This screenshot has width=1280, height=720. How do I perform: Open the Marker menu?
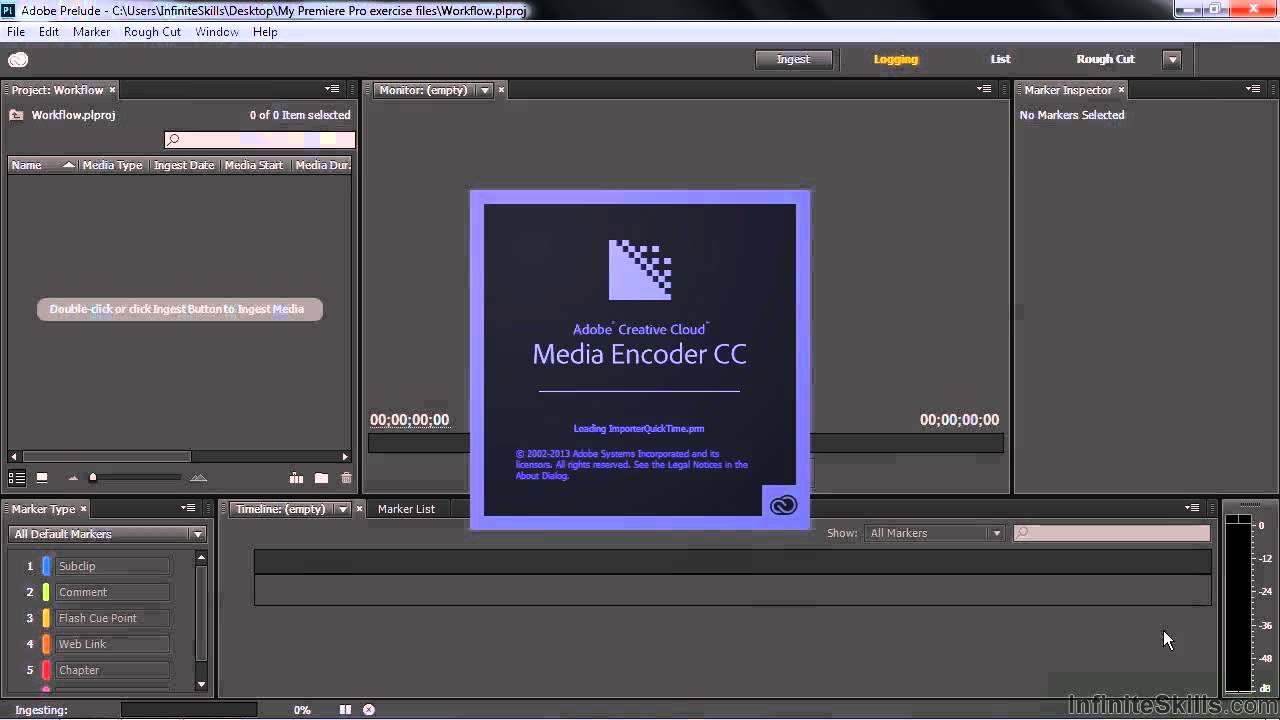pos(91,32)
